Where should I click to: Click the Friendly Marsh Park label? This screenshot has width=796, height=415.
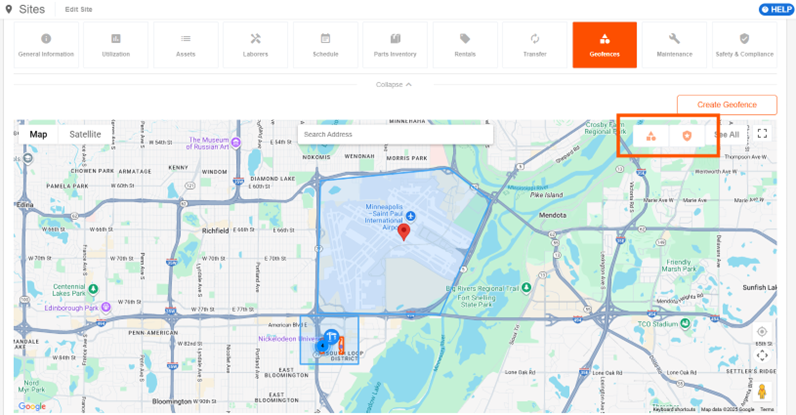(679, 265)
